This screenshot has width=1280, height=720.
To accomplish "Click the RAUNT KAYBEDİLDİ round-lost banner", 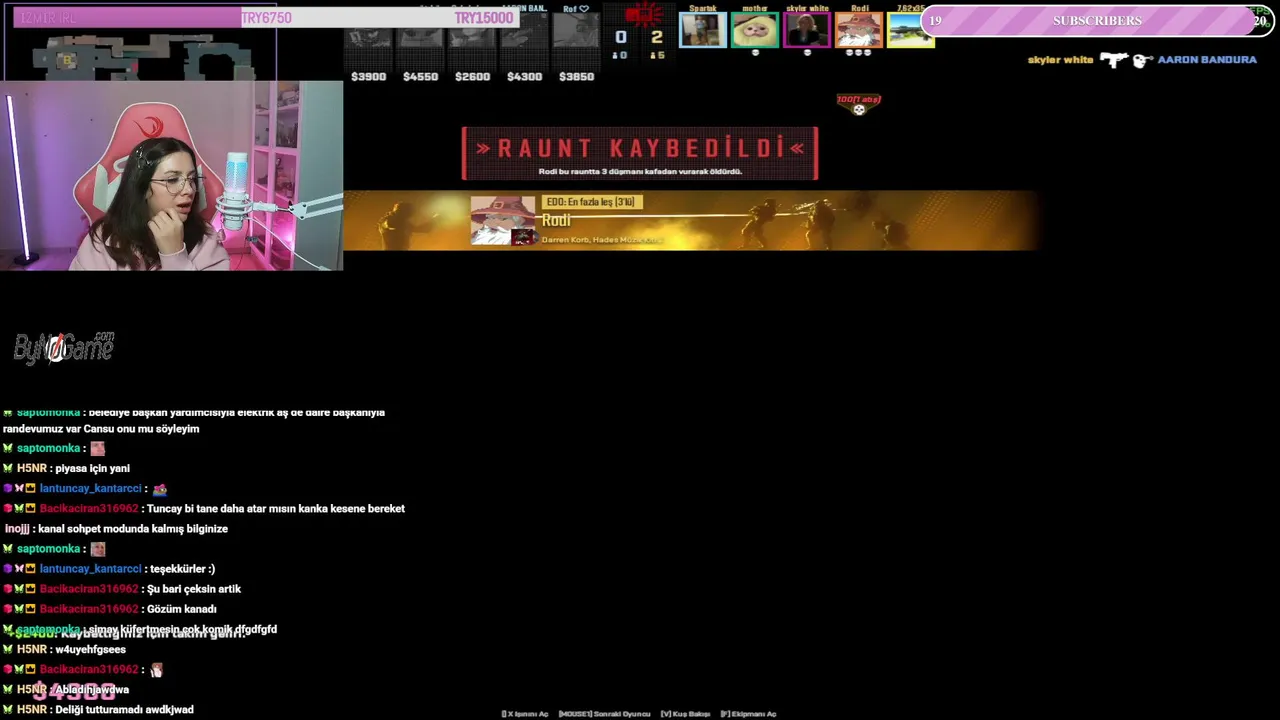I will click(x=640, y=153).
